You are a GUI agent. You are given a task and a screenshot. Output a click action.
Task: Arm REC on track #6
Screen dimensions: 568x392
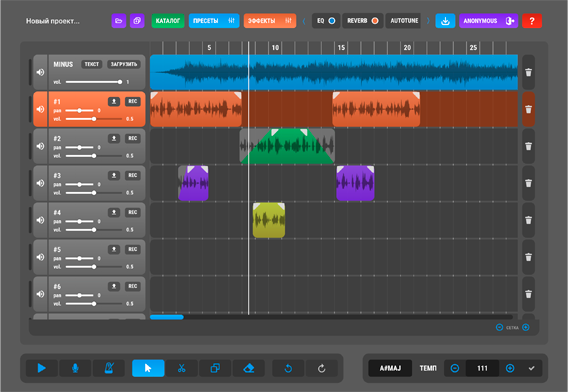[x=133, y=286]
